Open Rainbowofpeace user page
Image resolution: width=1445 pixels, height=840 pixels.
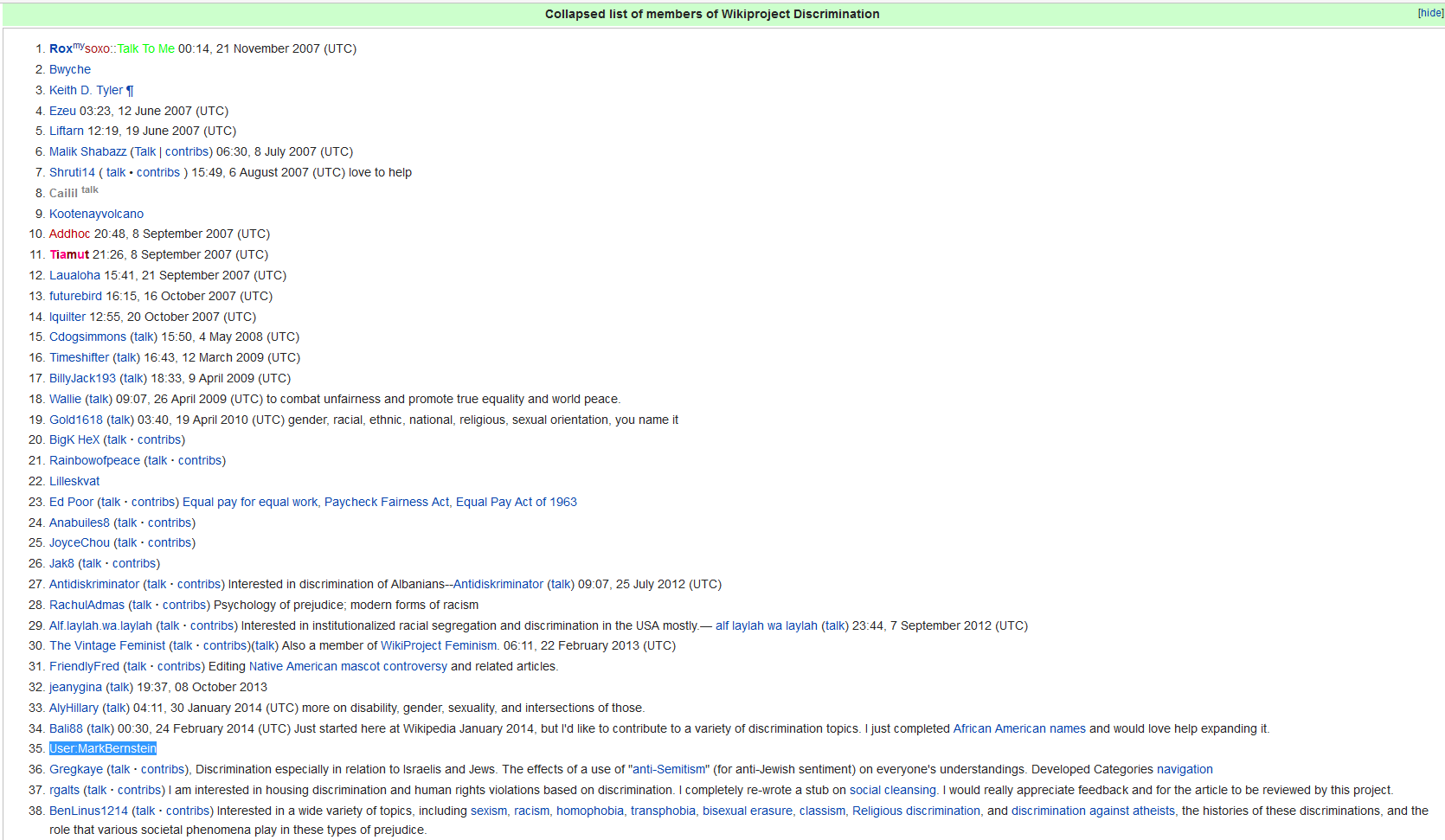pos(94,460)
